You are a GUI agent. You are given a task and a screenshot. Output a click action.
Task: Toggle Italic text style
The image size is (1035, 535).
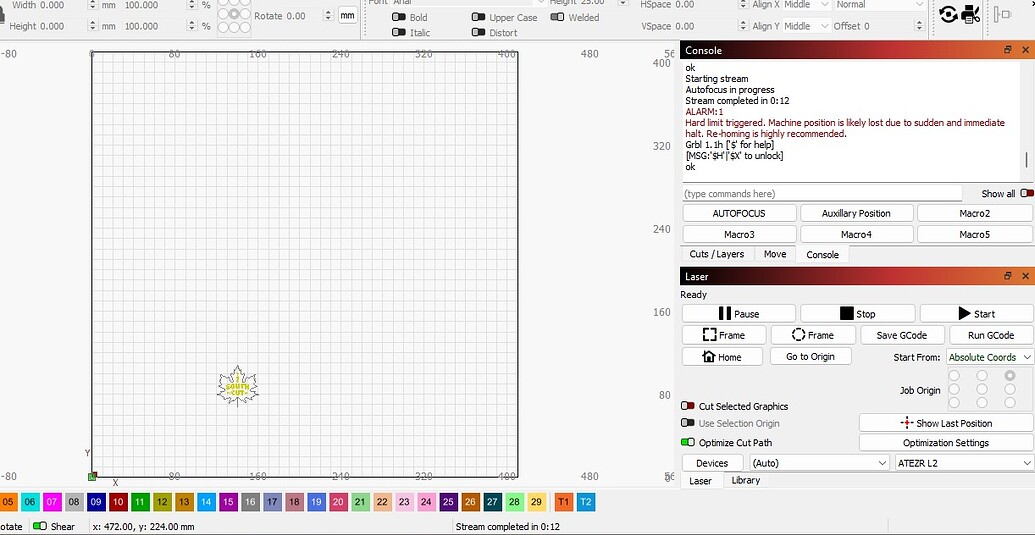point(399,32)
